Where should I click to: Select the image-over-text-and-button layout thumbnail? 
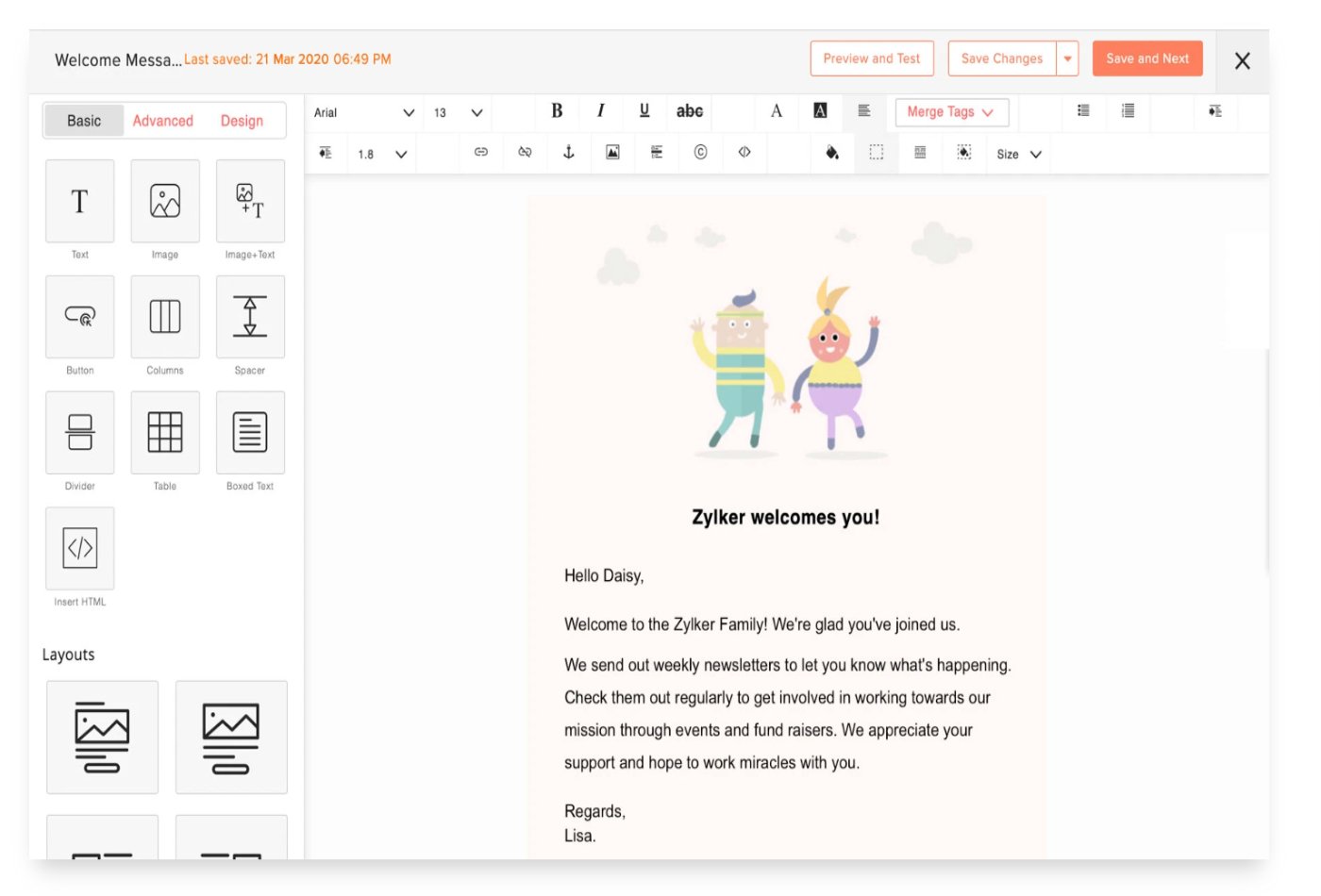coord(102,738)
